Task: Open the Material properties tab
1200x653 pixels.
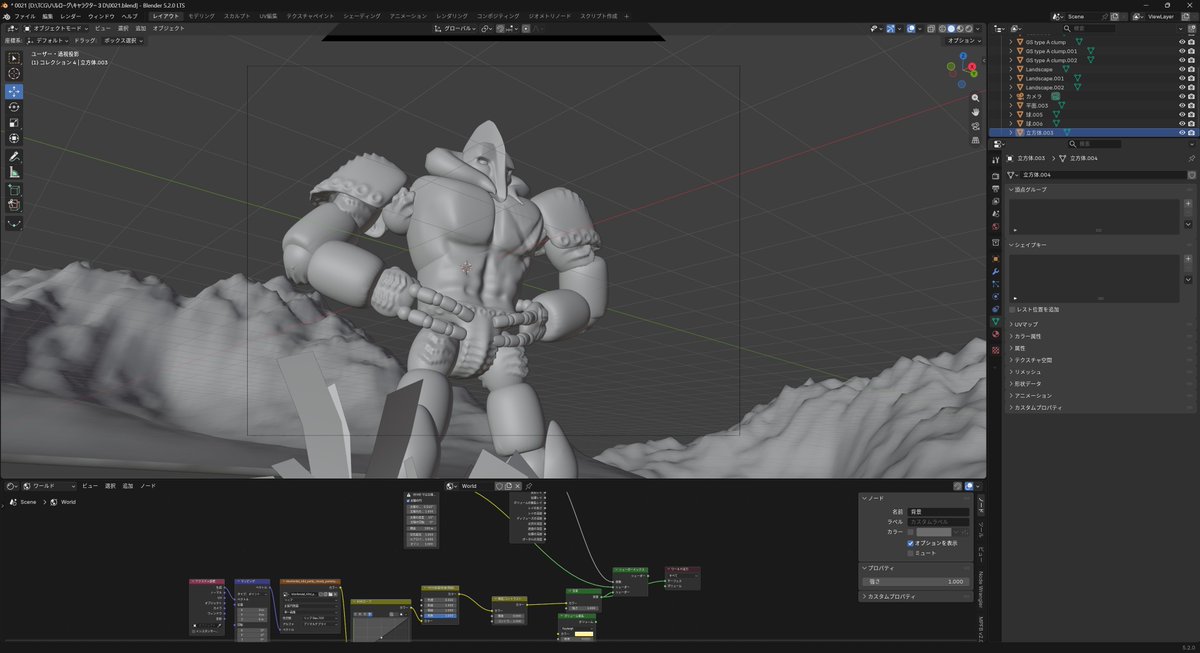Action: point(996,336)
